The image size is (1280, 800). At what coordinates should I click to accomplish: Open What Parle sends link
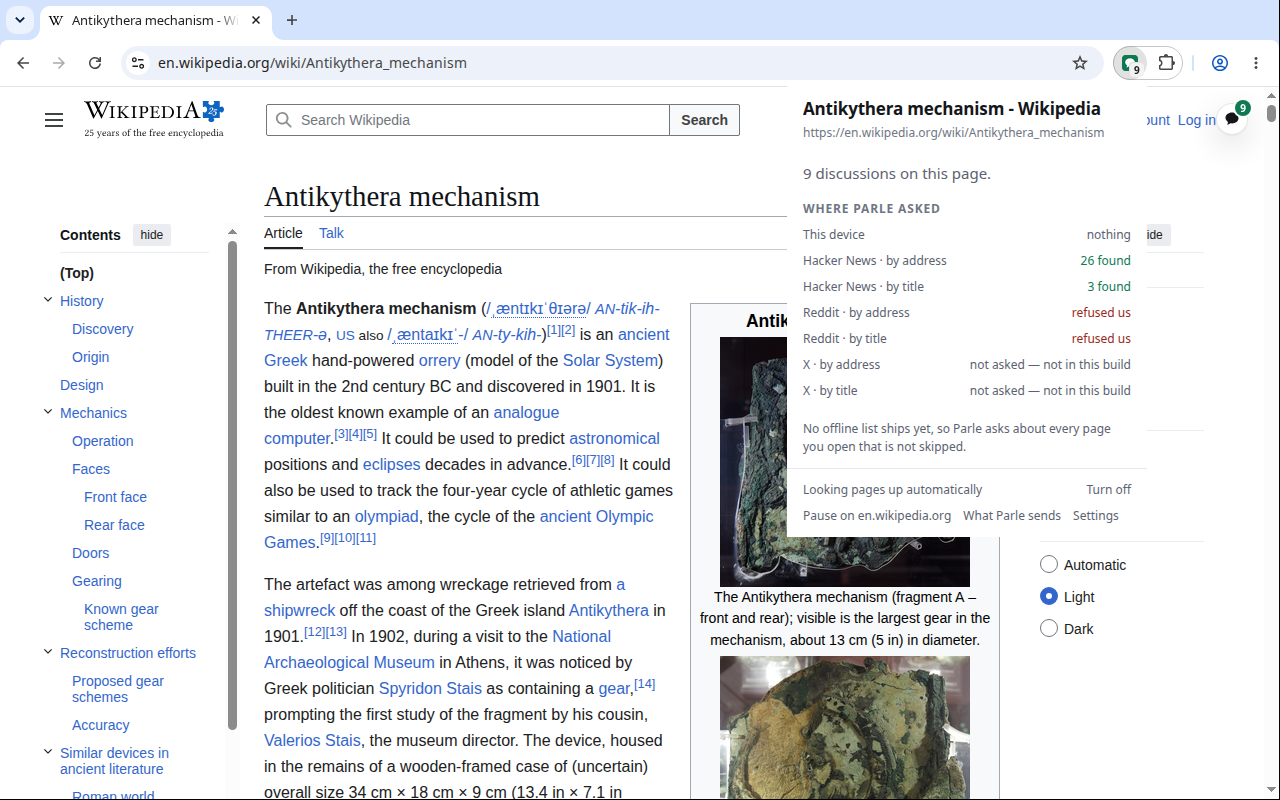tap(1012, 516)
